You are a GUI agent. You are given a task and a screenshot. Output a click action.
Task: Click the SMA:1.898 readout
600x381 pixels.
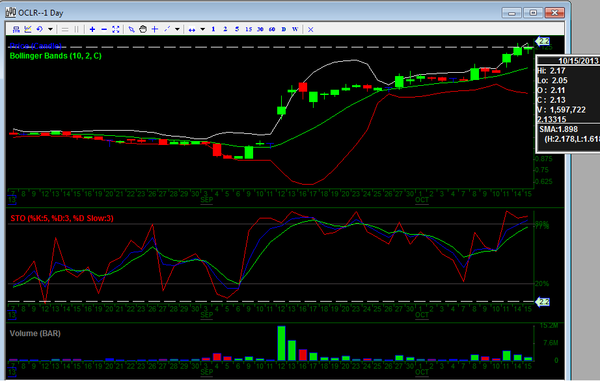click(559, 129)
